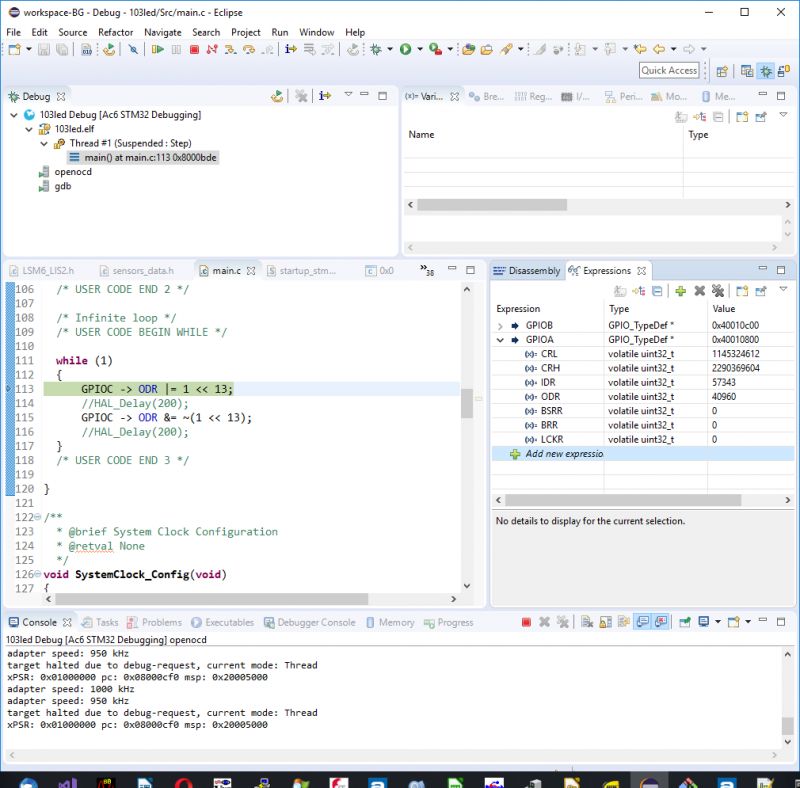The height and width of the screenshot is (788, 800).
Task: Open the Expressions view menu triangle
Action: point(783,289)
